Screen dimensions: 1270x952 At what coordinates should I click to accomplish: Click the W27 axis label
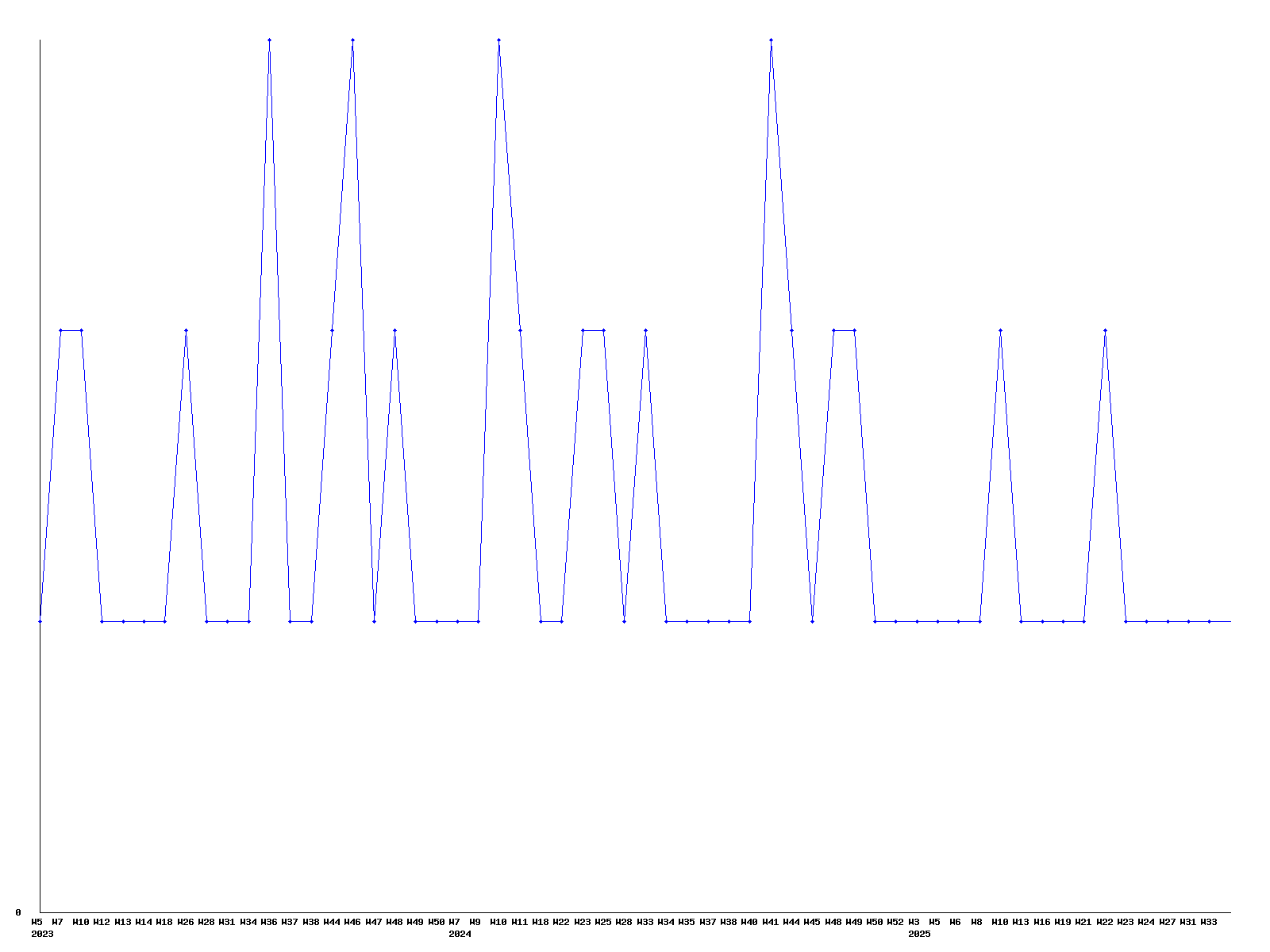(1167, 922)
